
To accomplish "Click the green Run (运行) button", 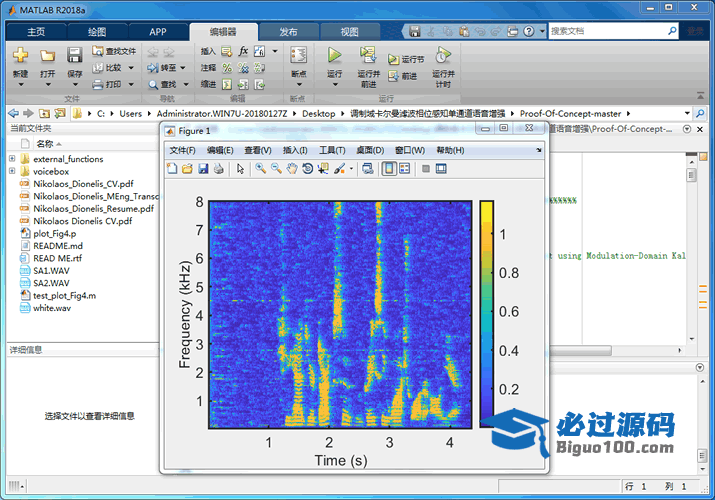I will [x=334, y=55].
